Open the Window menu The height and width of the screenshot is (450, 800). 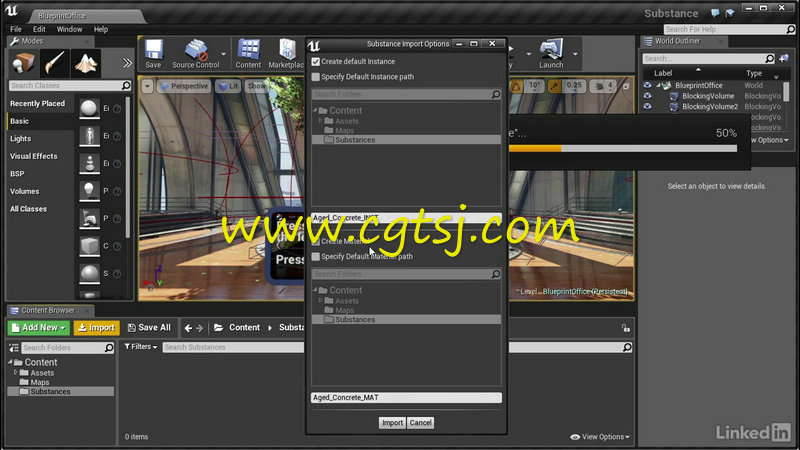point(69,29)
